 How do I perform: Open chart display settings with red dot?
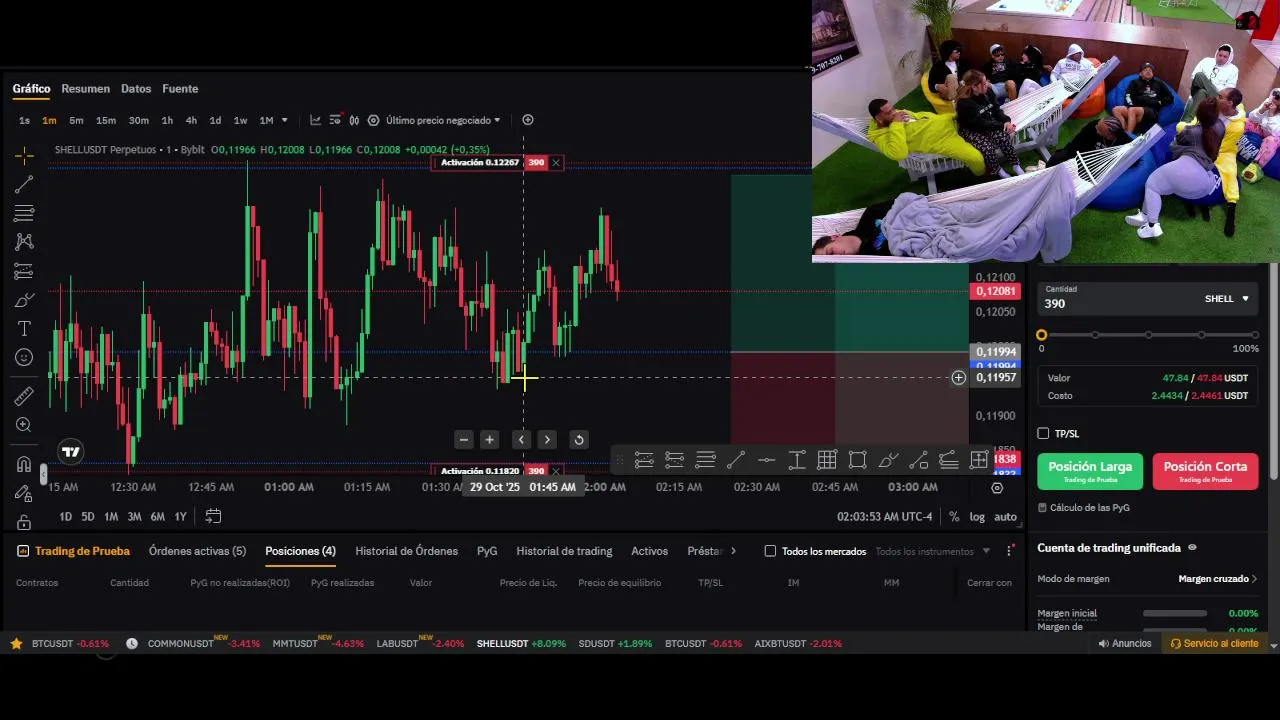pyautogui.click(x=335, y=120)
